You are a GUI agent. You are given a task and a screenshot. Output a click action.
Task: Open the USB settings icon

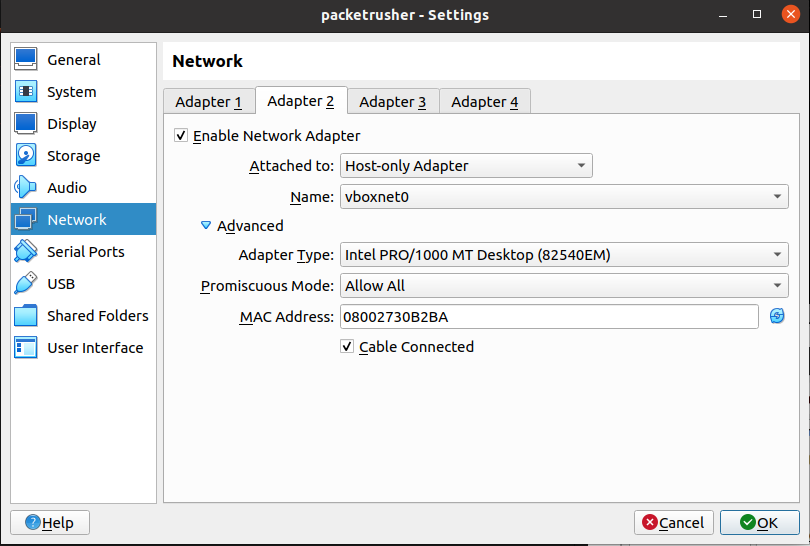[26, 284]
